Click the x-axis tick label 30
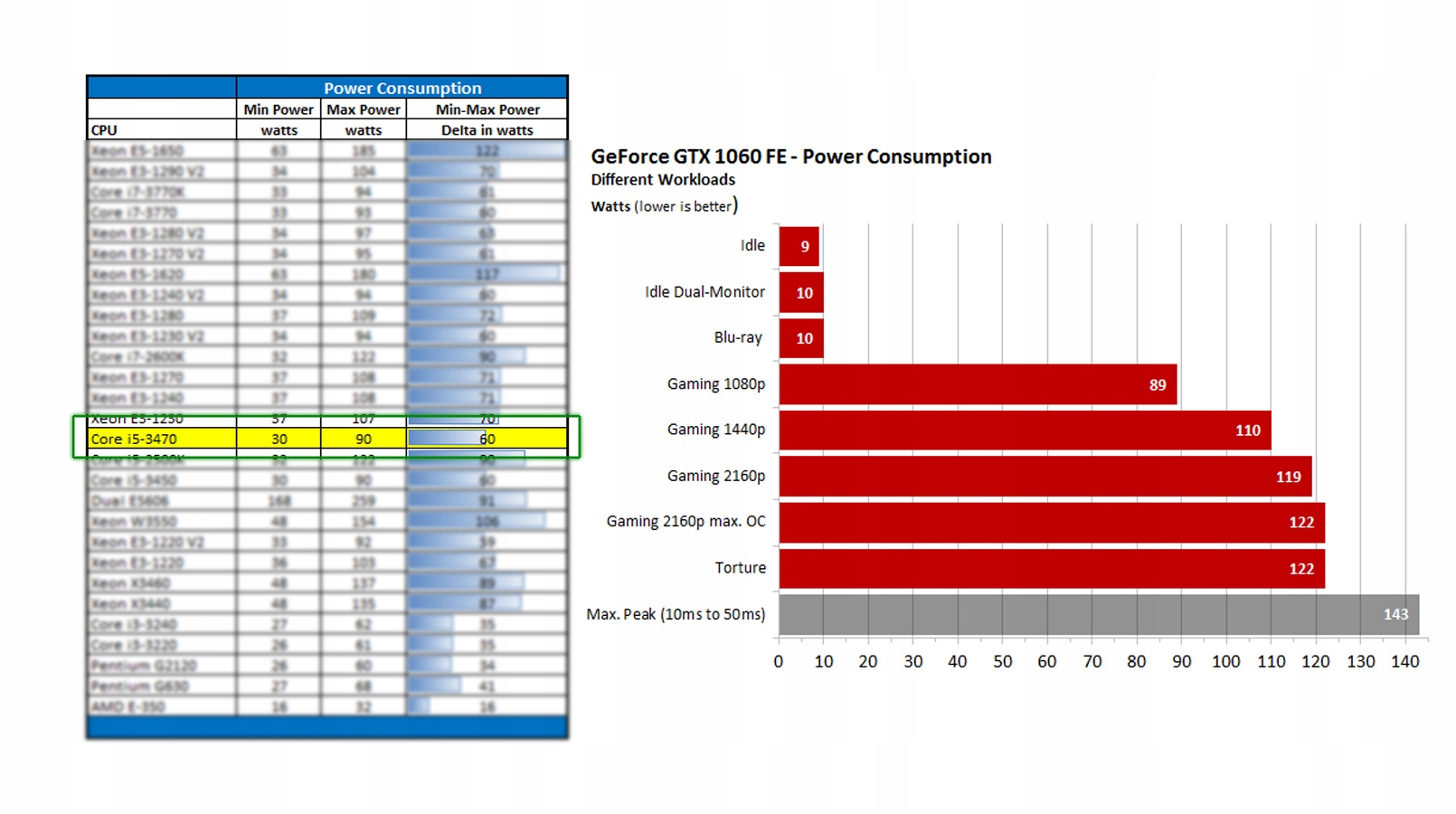This screenshot has height=814, width=1456. tap(913, 661)
